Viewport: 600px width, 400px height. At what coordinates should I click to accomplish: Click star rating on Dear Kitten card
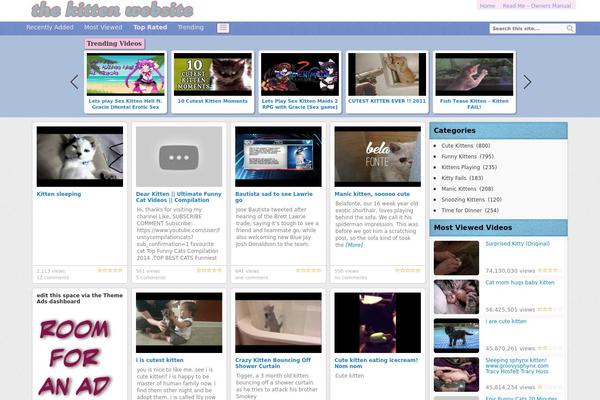coord(209,270)
